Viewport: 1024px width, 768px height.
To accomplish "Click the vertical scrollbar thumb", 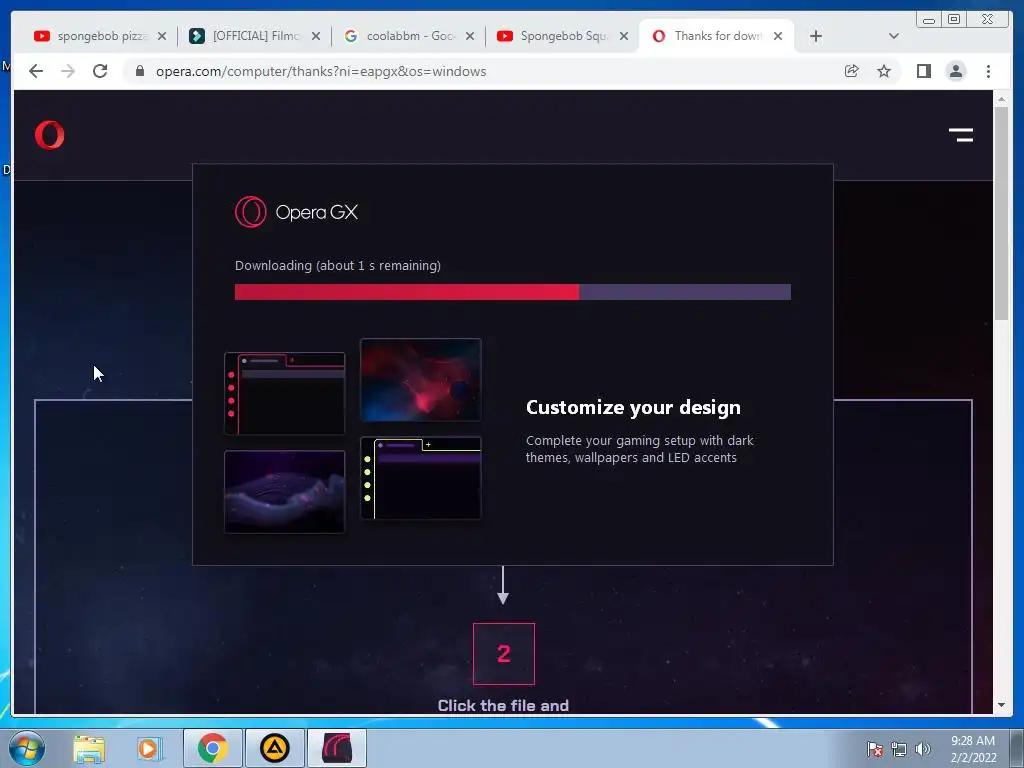I will [x=1001, y=213].
